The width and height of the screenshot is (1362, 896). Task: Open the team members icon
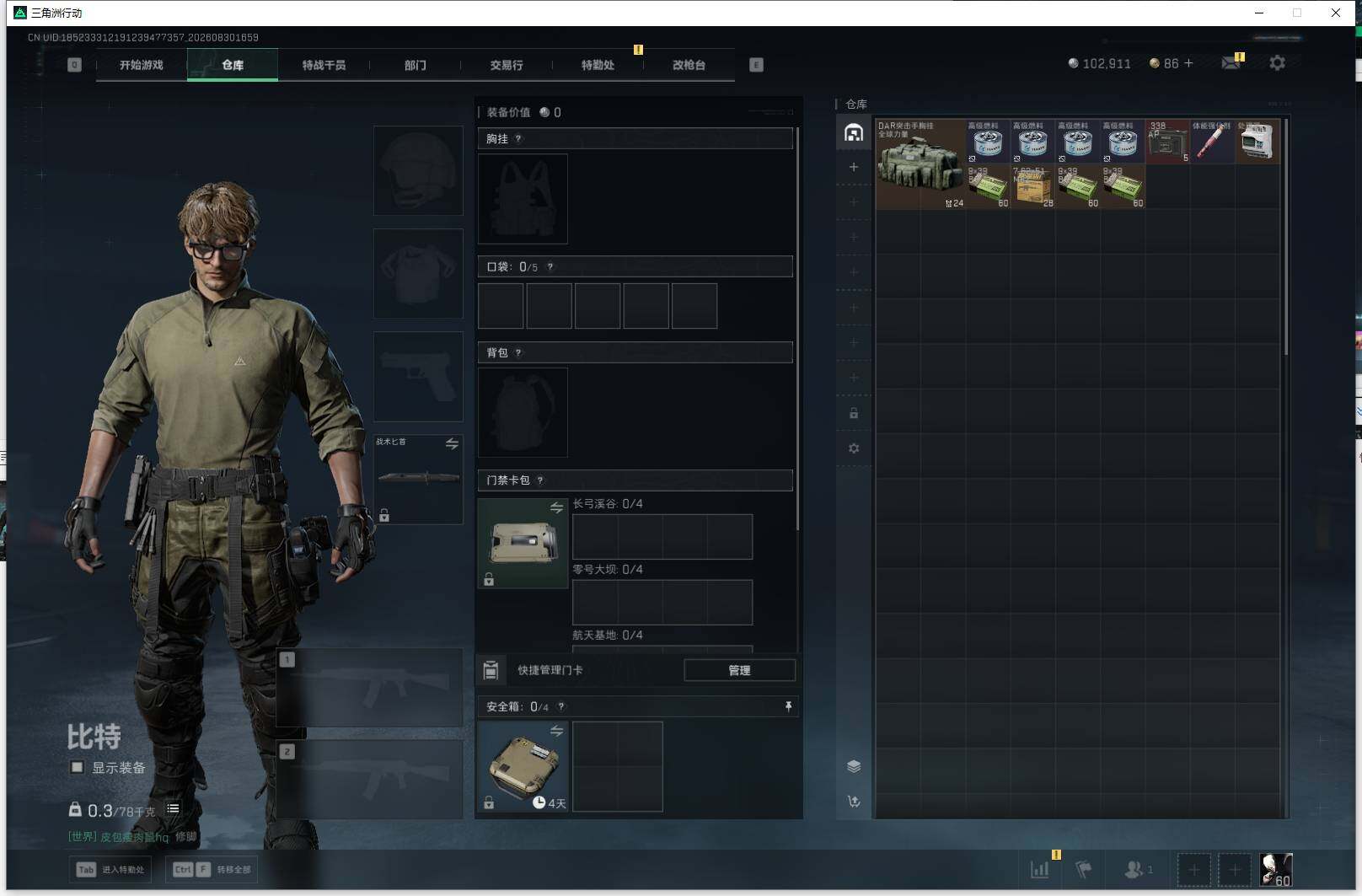point(1138,870)
